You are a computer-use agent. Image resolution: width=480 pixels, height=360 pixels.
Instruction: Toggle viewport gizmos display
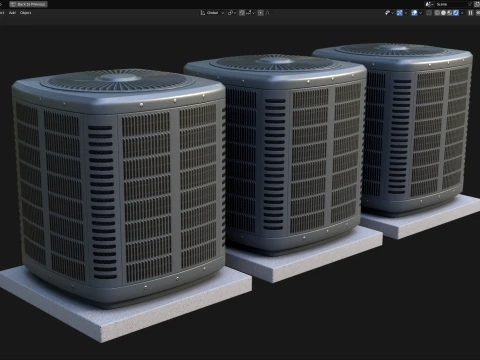[x=399, y=13]
